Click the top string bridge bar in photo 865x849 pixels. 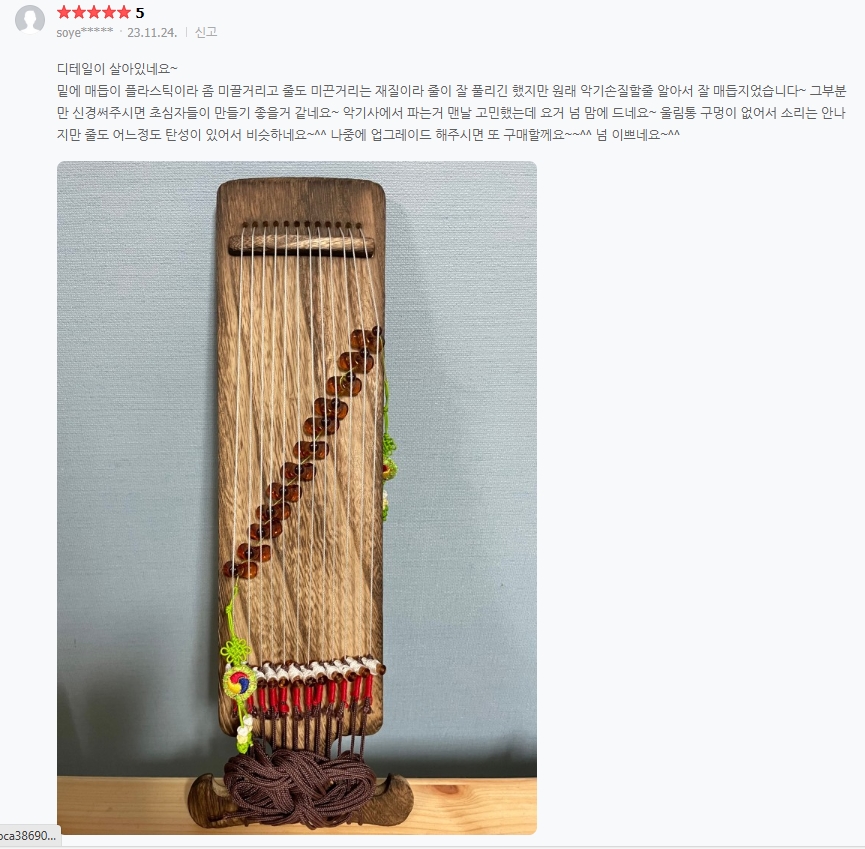click(x=301, y=244)
